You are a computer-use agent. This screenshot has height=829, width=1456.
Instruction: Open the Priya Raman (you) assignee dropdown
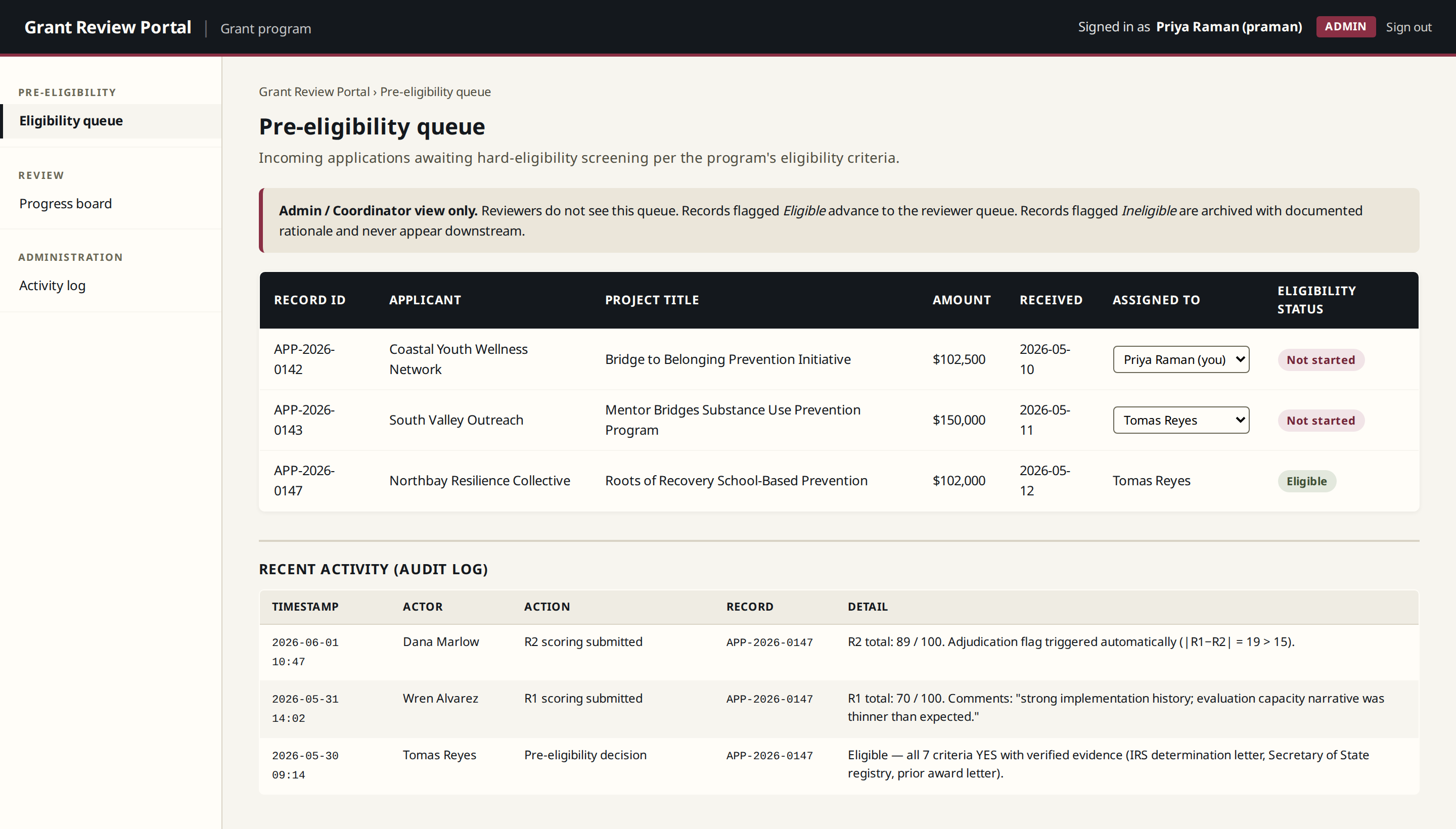(1181, 359)
